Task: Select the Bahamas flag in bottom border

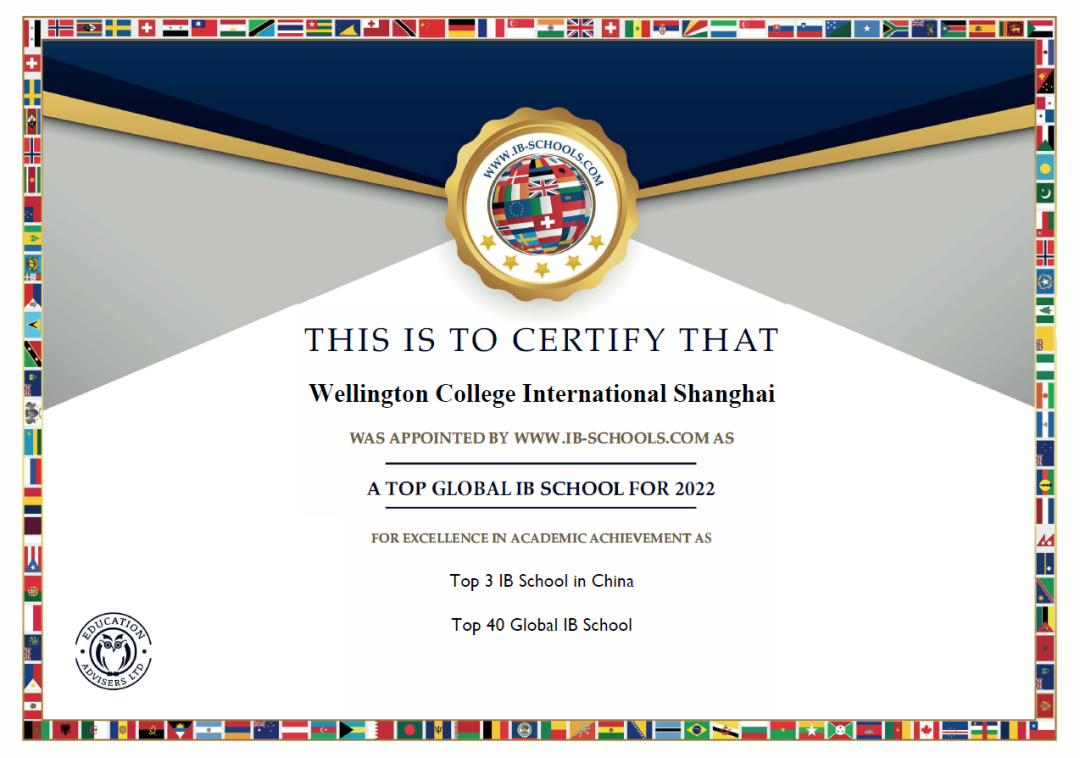Action: [352, 730]
